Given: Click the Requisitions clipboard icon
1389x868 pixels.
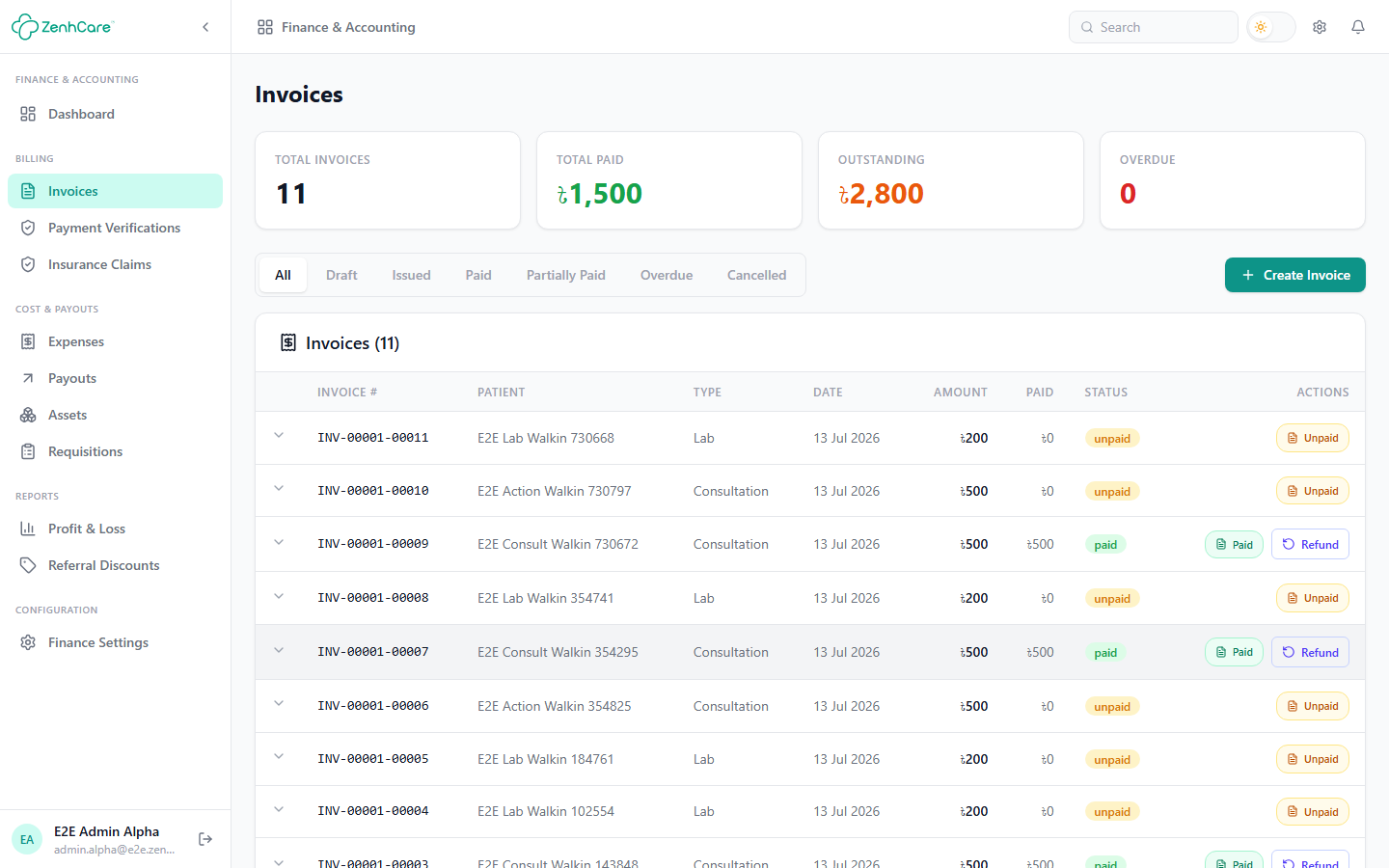Looking at the screenshot, I should tap(28, 451).
